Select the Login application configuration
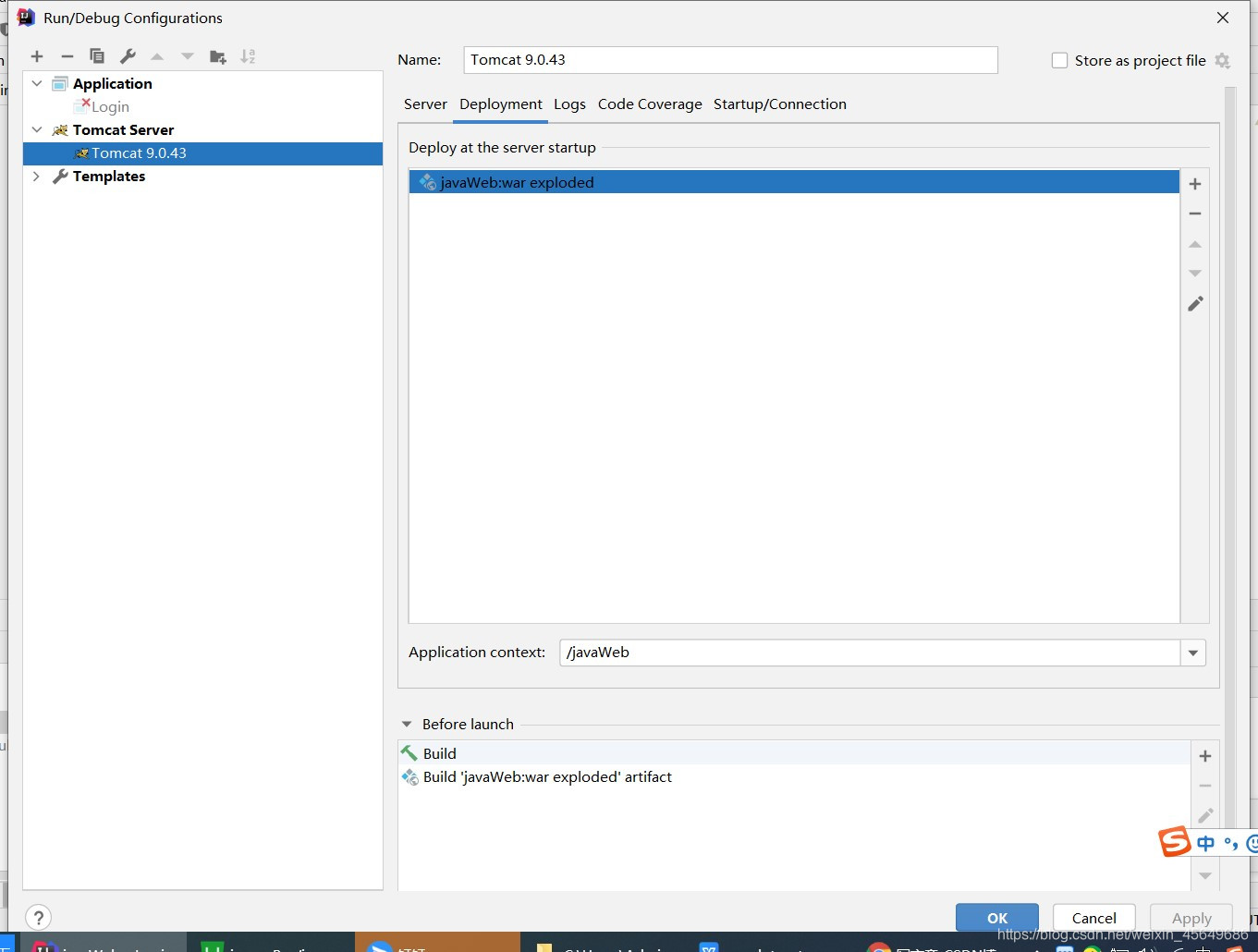This screenshot has height=952, width=1258. (110, 107)
